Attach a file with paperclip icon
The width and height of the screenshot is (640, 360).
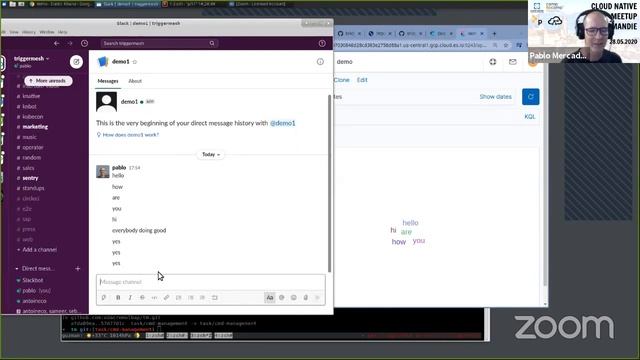(x=306, y=298)
